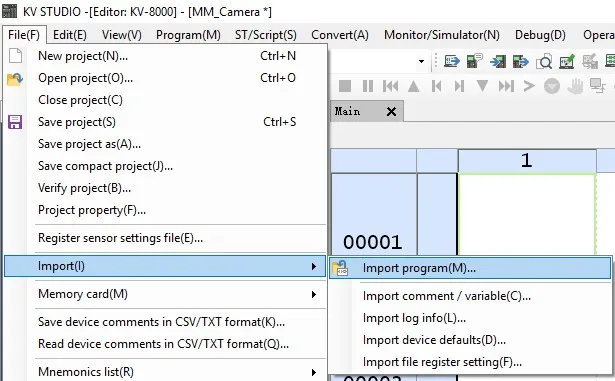
Task: Click the PLC transfer from laptop icon
Action: [x=452, y=61]
